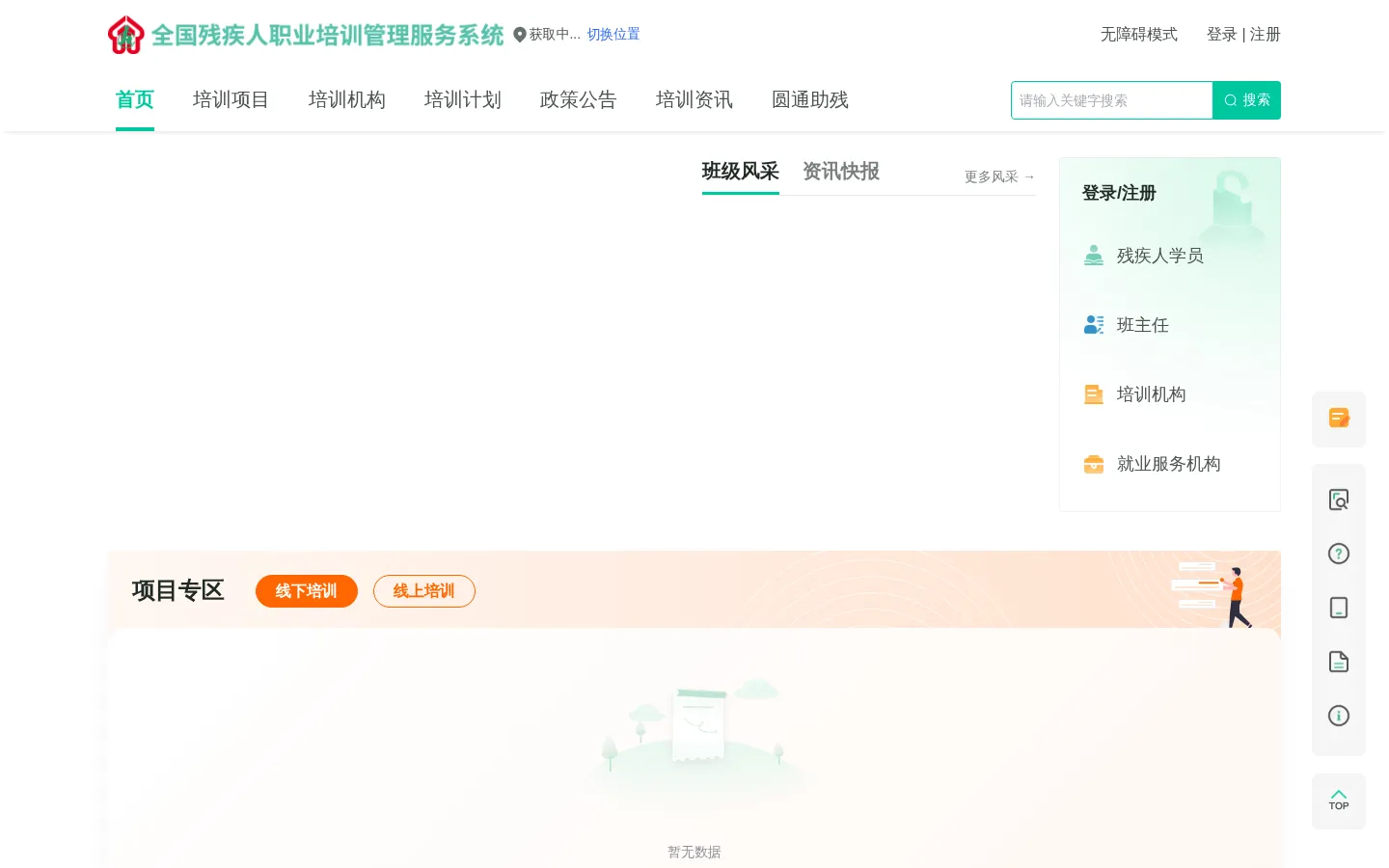Open the 培训机构 navigation menu item
Screen dimensions: 1389x868
coord(347,99)
